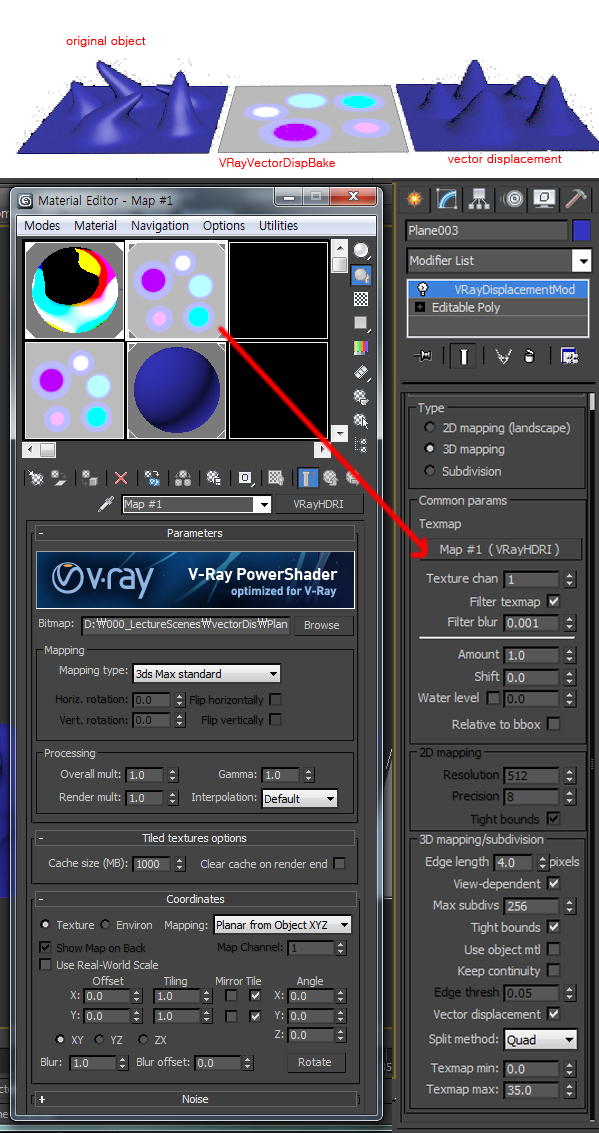The width and height of the screenshot is (599, 1133).
Task: Click the VRayHDRI map type button
Action: [x=319, y=504]
